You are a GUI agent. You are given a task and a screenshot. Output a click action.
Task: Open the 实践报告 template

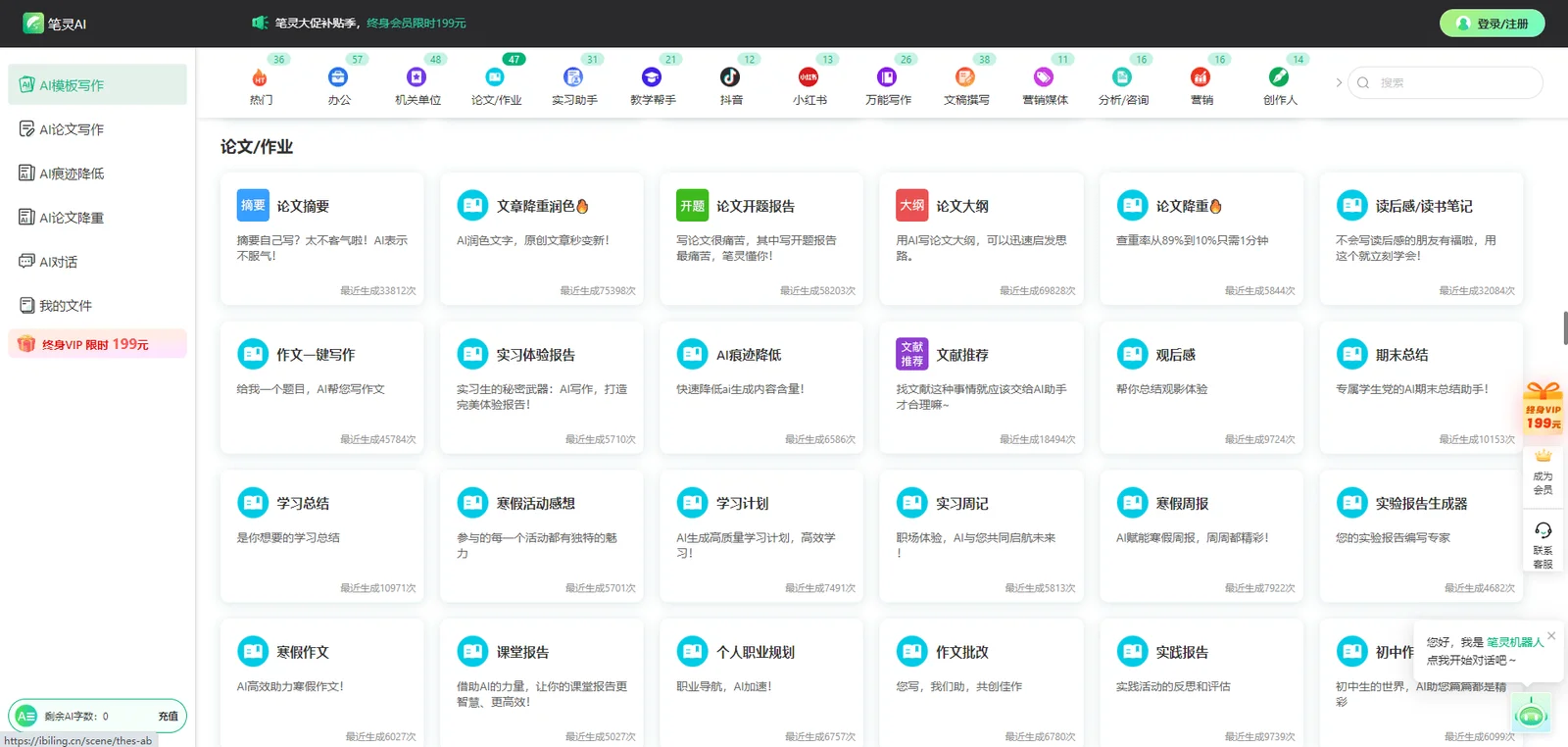[1201, 683]
